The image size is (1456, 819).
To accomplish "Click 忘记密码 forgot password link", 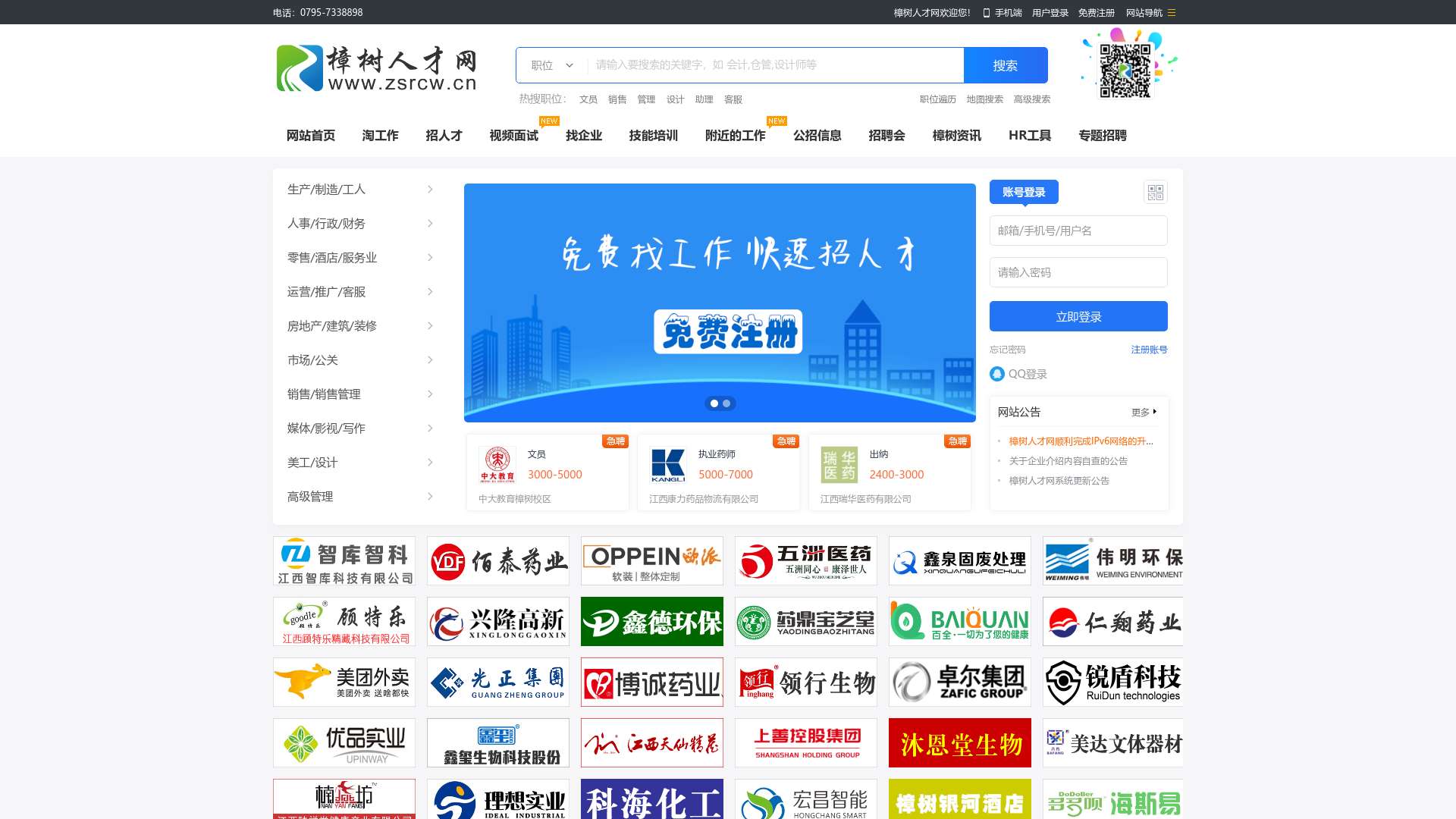I will (x=1007, y=350).
